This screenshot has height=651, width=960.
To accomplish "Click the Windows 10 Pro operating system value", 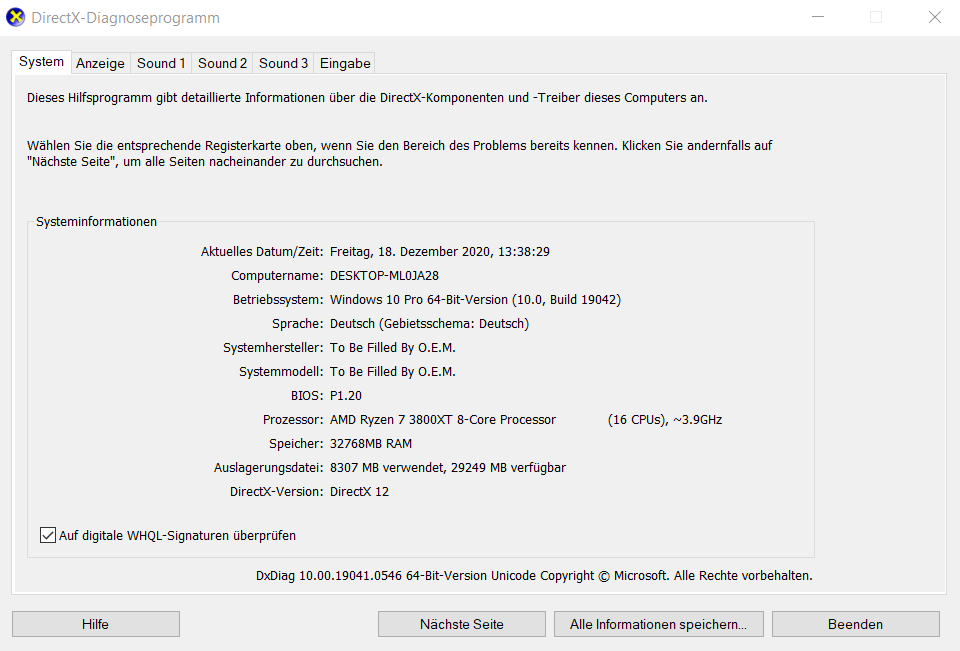I will 475,299.
